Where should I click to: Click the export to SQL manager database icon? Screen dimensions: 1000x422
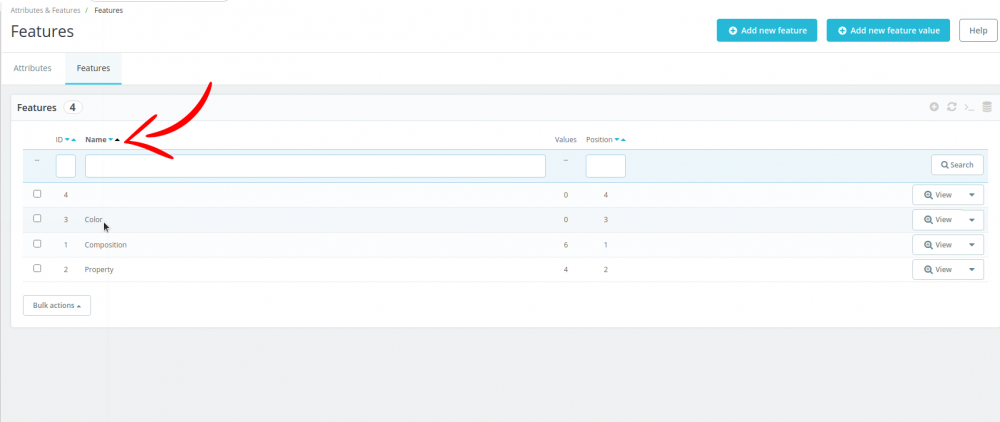(987, 107)
